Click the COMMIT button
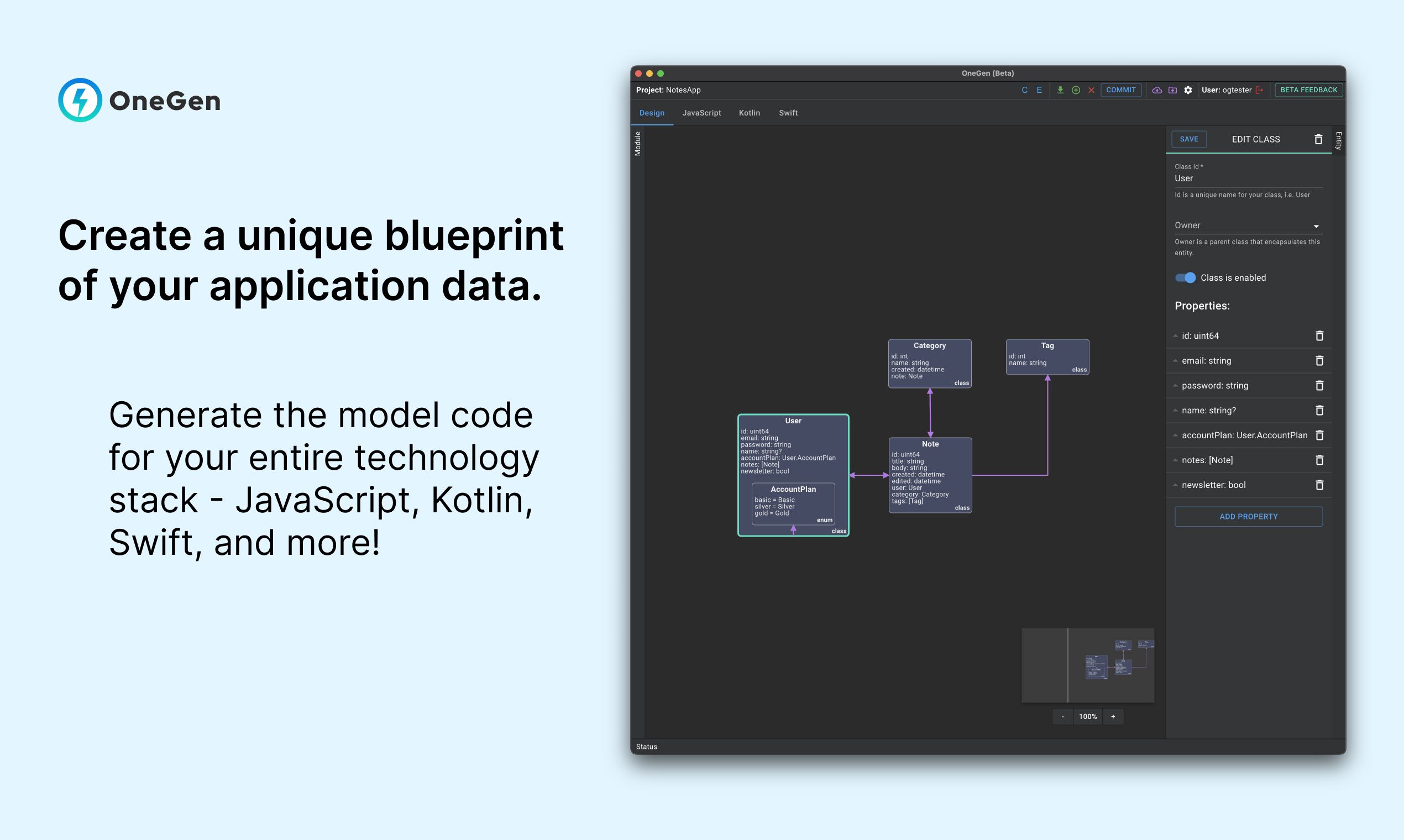 click(1121, 90)
